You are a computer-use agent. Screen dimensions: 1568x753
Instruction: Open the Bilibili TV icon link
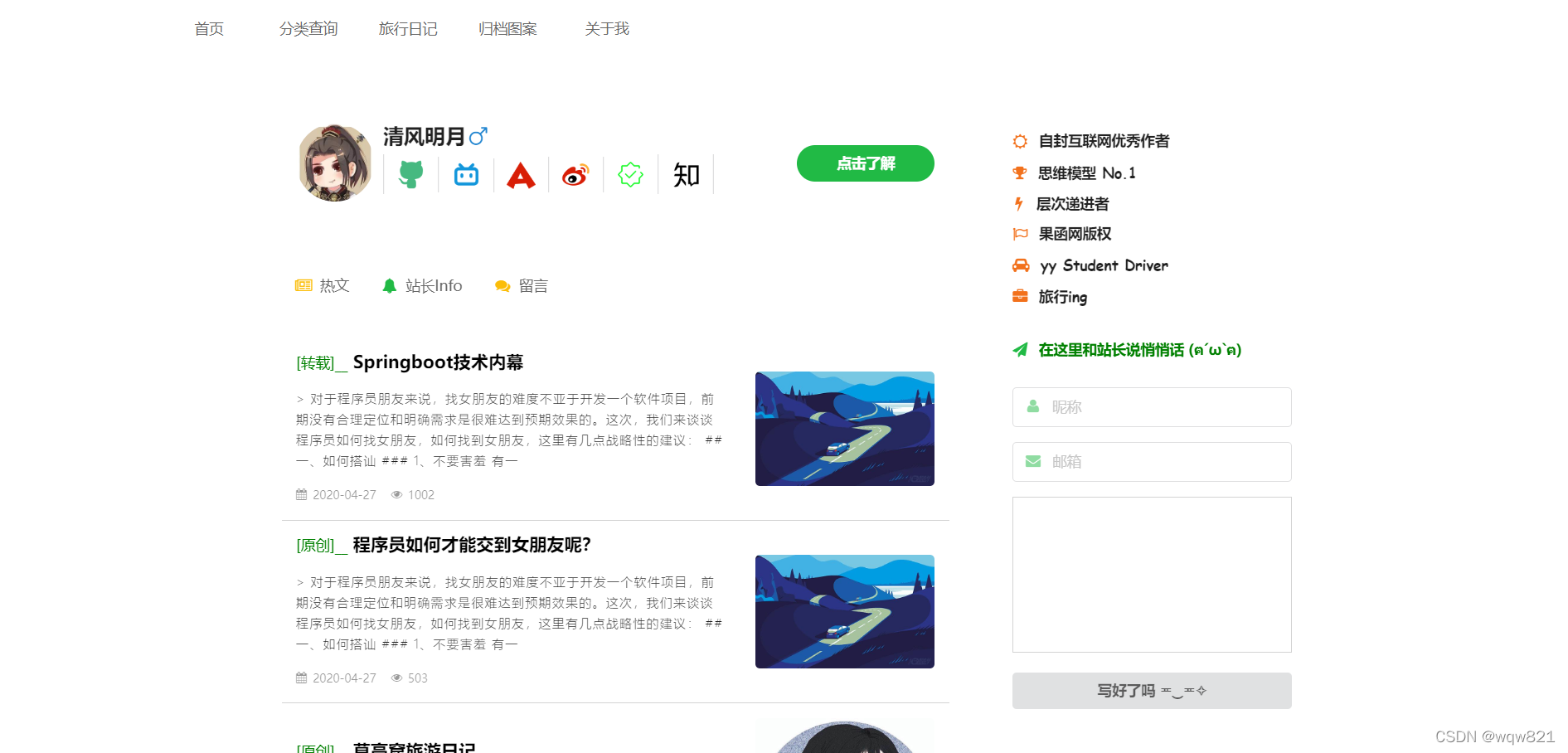[x=466, y=175]
